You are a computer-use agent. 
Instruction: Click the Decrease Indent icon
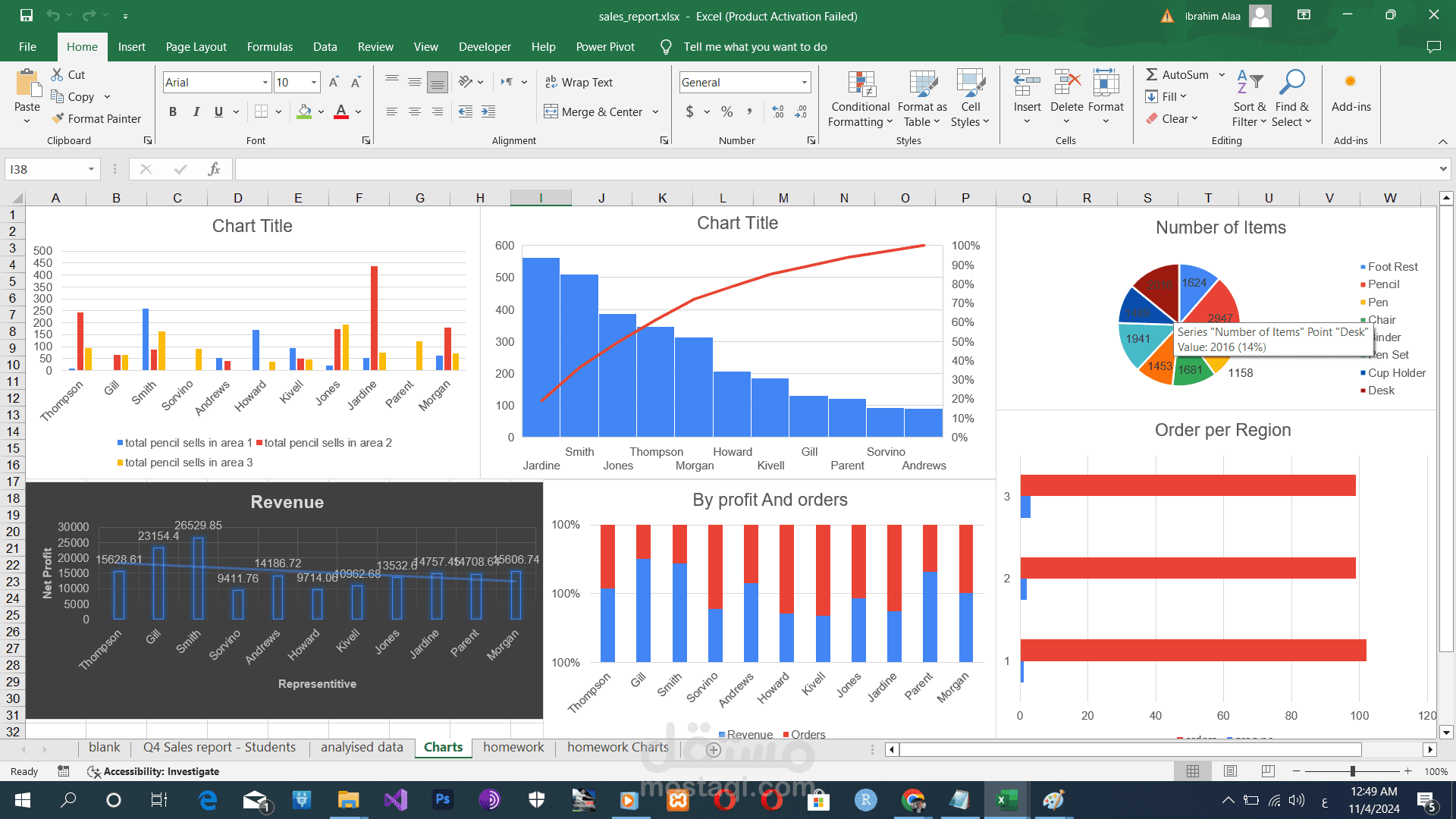click(466, 111)
